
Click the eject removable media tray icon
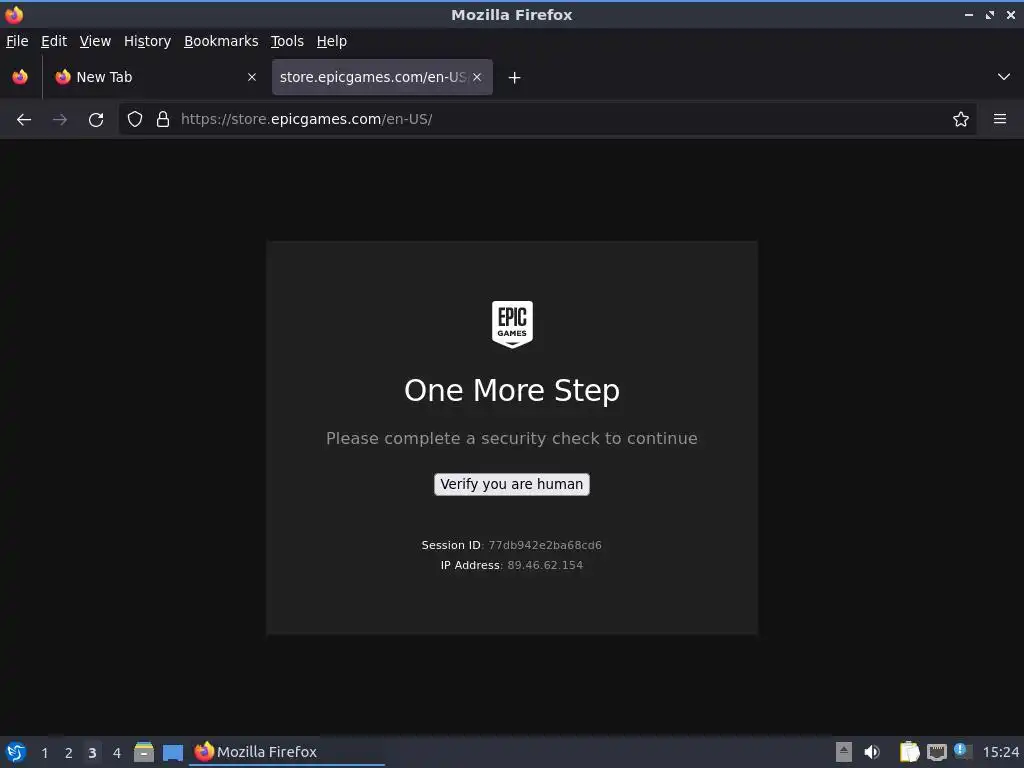(844, 752)
